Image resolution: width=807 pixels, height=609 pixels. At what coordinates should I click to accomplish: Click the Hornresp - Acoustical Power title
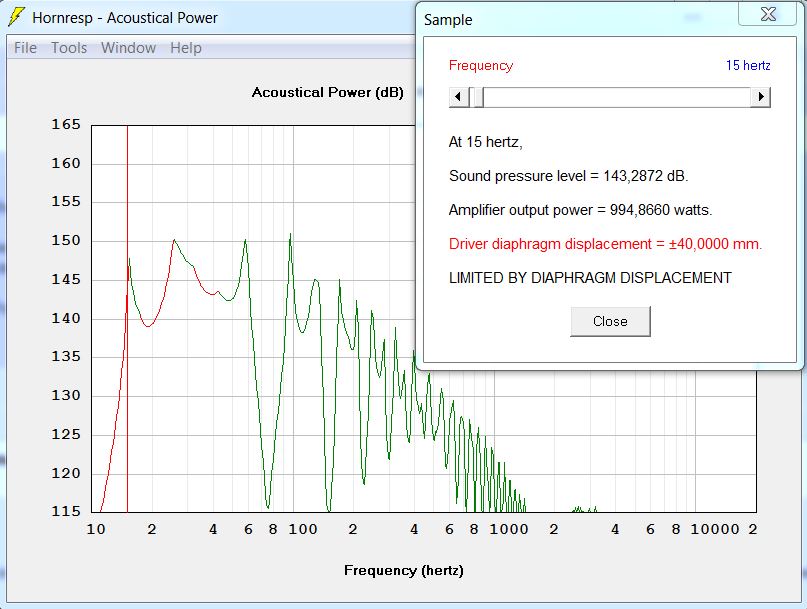(x=125, y=18)
